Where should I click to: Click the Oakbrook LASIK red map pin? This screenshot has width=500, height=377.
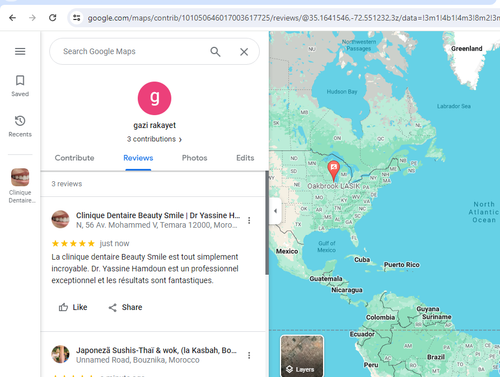pyautogui.click(x=333, y=171)
